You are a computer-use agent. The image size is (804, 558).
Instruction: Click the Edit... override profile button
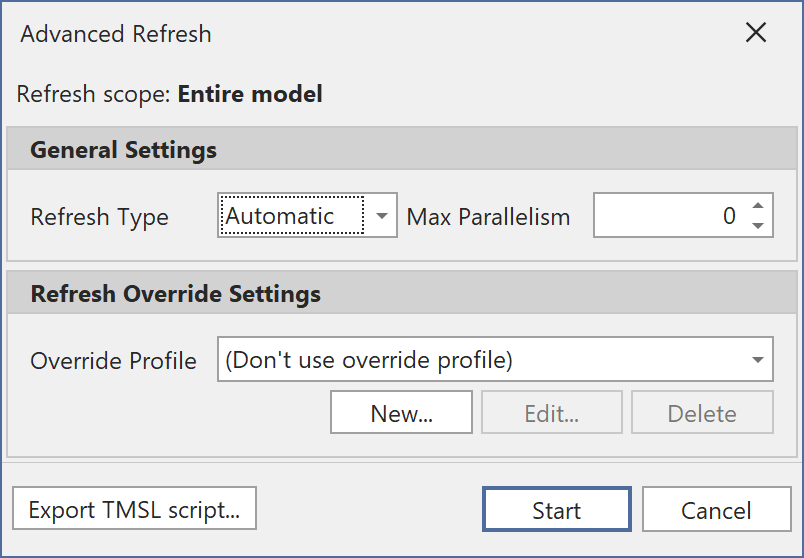(x=552, y=413)
